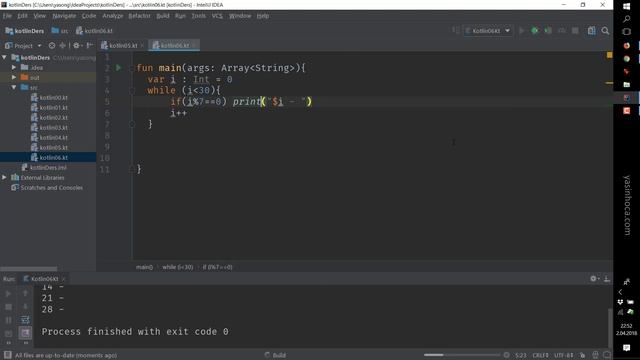Select the kotlin06.kt editor tab
Screen dimensions: 640x360
pos(175,45)
